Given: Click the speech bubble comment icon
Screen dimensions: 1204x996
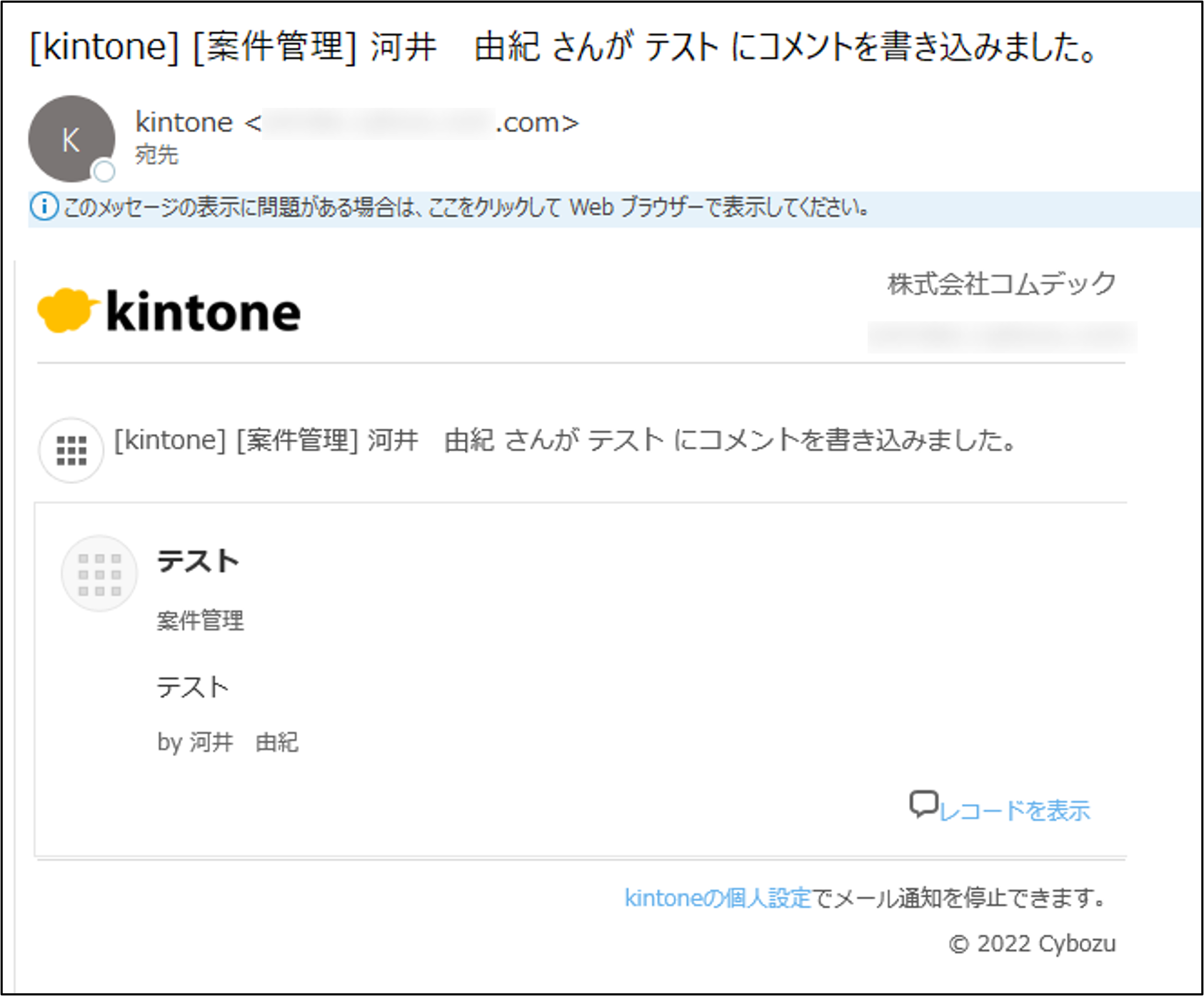Looking at the screenshot, I should coord(923,805).
